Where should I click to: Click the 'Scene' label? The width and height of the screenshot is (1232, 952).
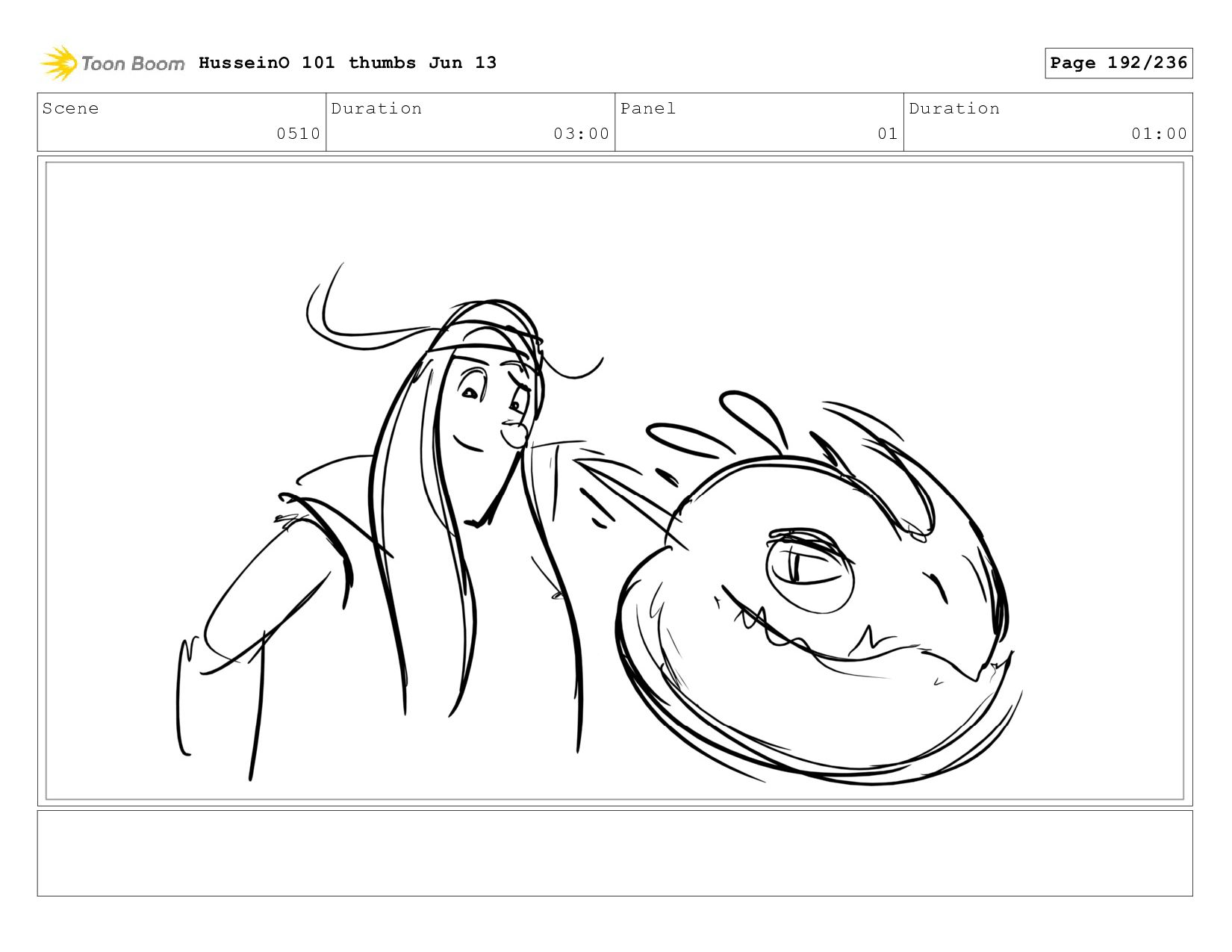71,108
